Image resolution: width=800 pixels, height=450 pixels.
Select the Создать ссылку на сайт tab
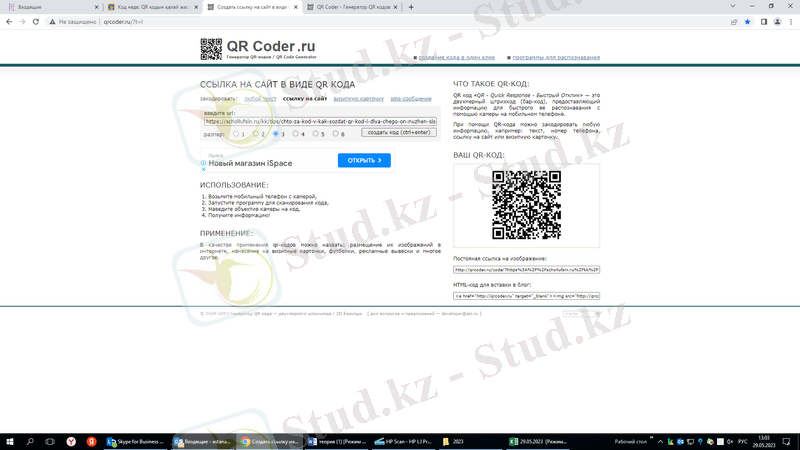[252, 7]
